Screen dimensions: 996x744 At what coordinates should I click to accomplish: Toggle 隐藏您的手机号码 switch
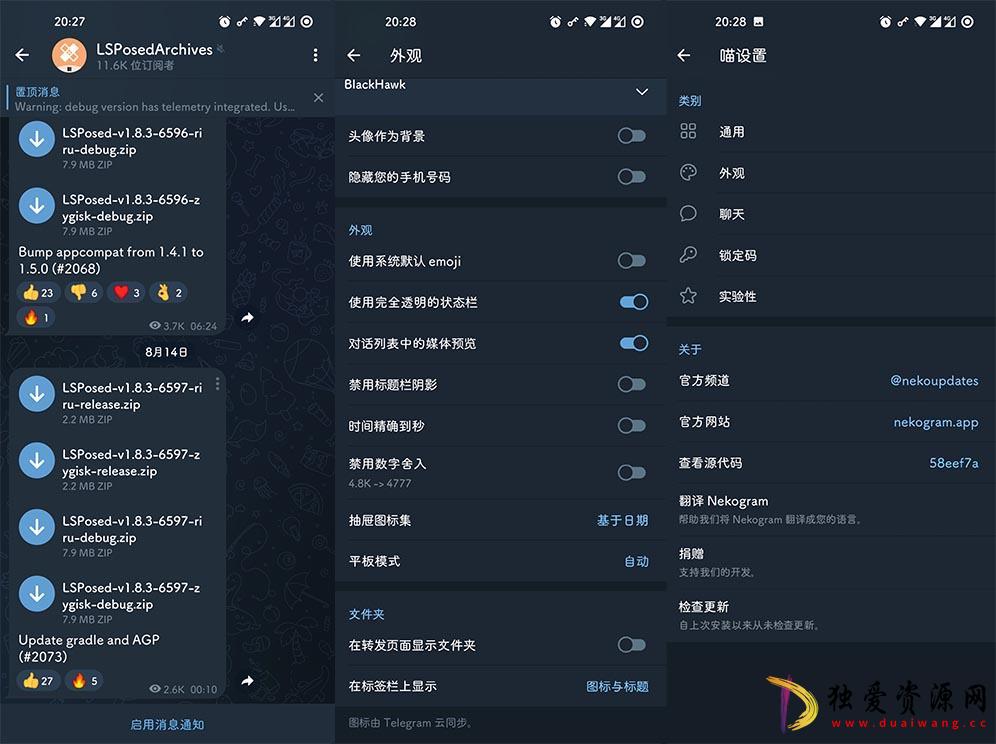click(x=632, y=177)
